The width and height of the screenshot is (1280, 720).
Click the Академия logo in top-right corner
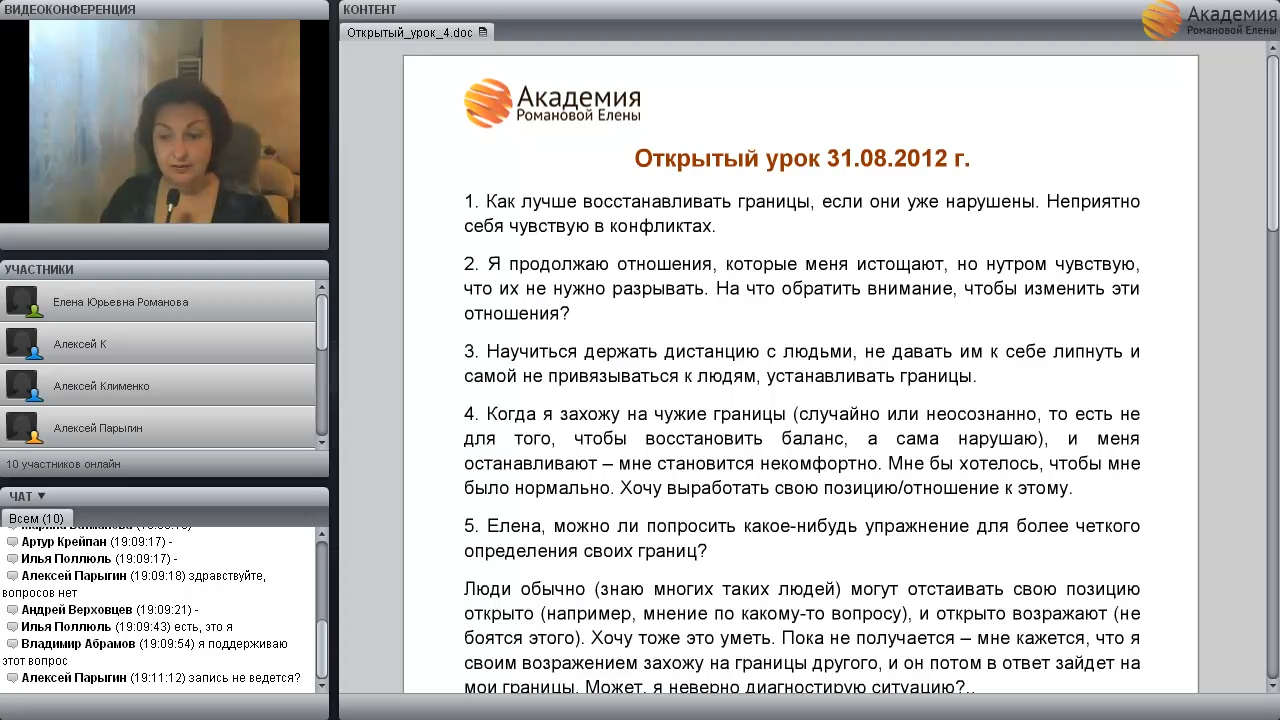coord(1210,20)
